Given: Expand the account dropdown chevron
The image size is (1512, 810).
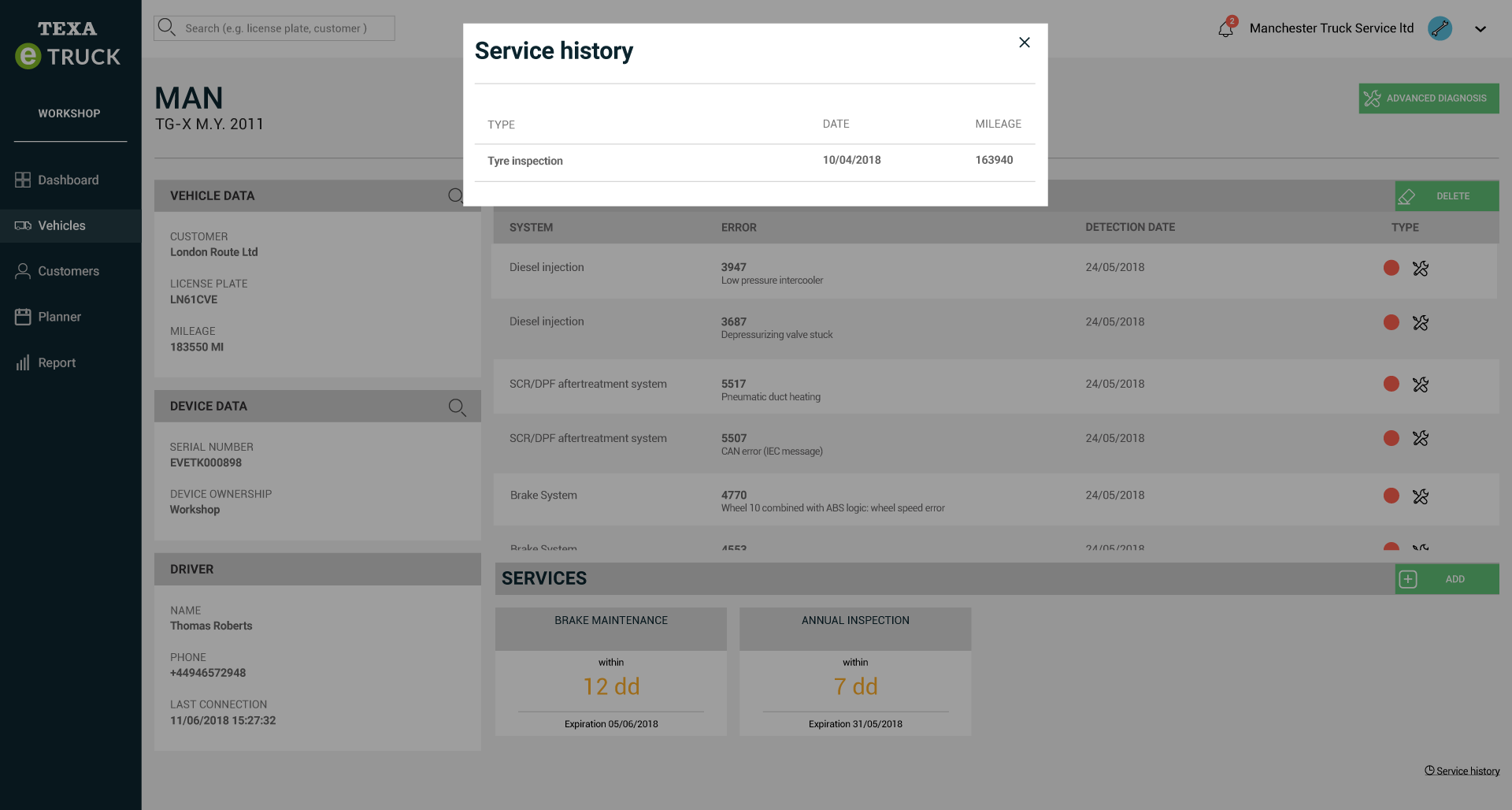Looking at the screenshot, I should (x=1480, y=29).
